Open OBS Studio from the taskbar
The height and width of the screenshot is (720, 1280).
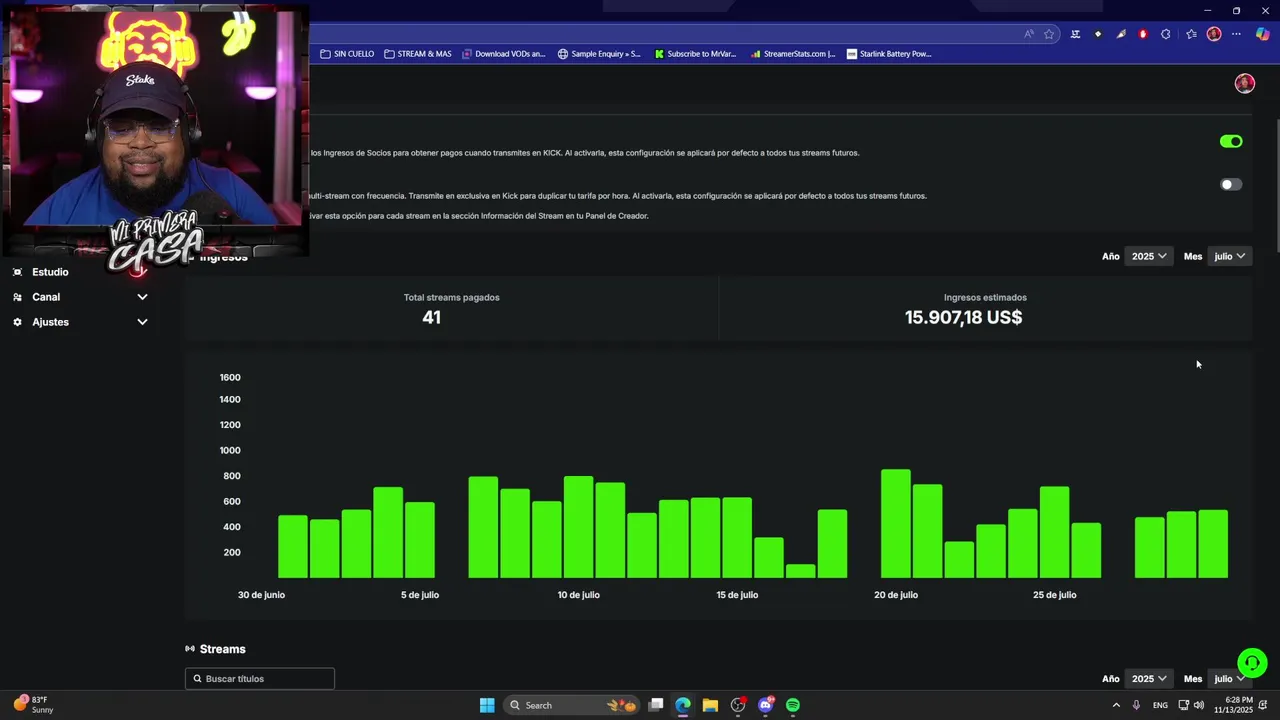(x=738, y=705)
